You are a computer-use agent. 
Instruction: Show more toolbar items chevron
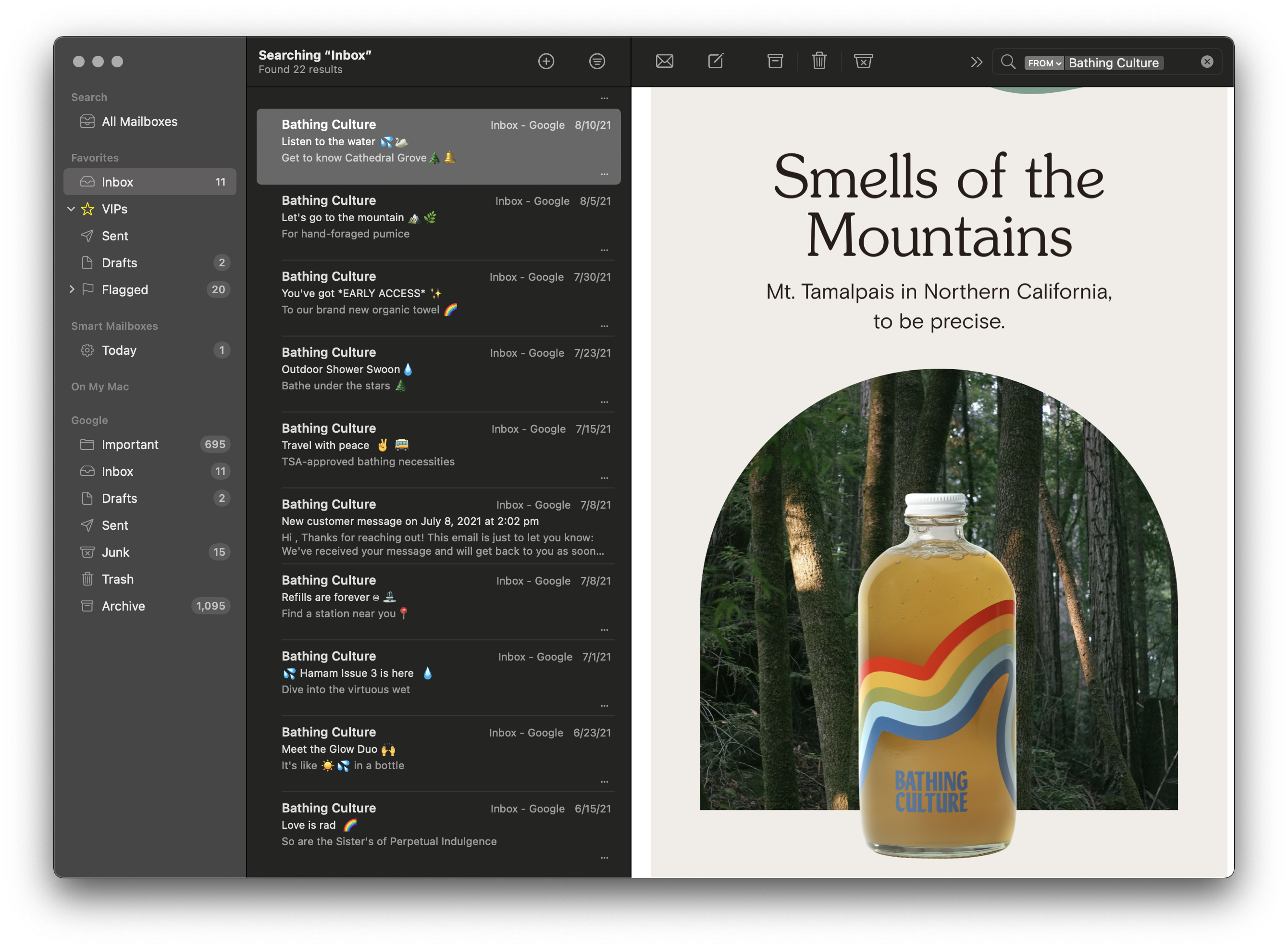point(976,62)
